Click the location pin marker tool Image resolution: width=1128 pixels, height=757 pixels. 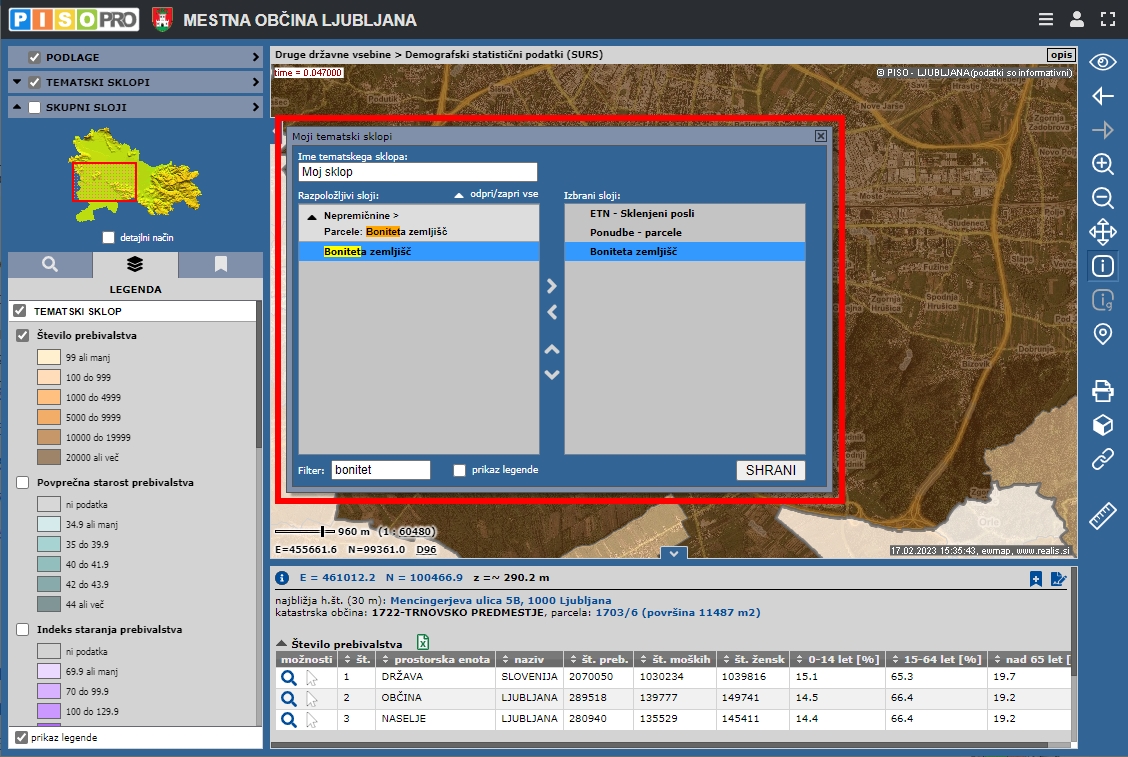(x=1102, y=334)
